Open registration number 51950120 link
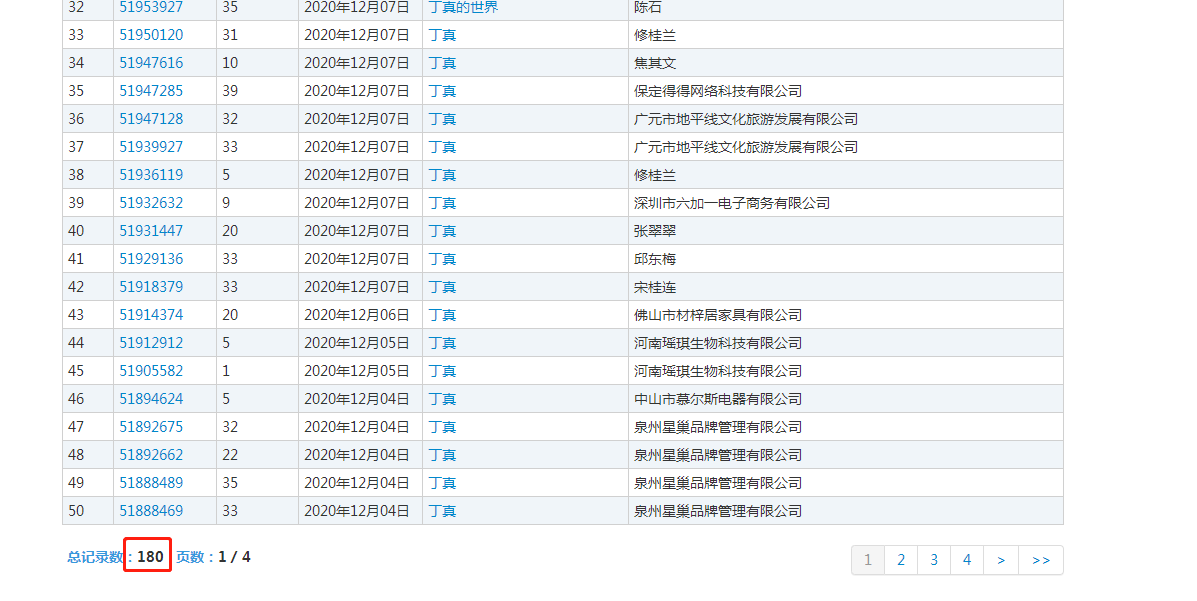The width and height of the screenshot is (1197, 601). coord(151,35)
